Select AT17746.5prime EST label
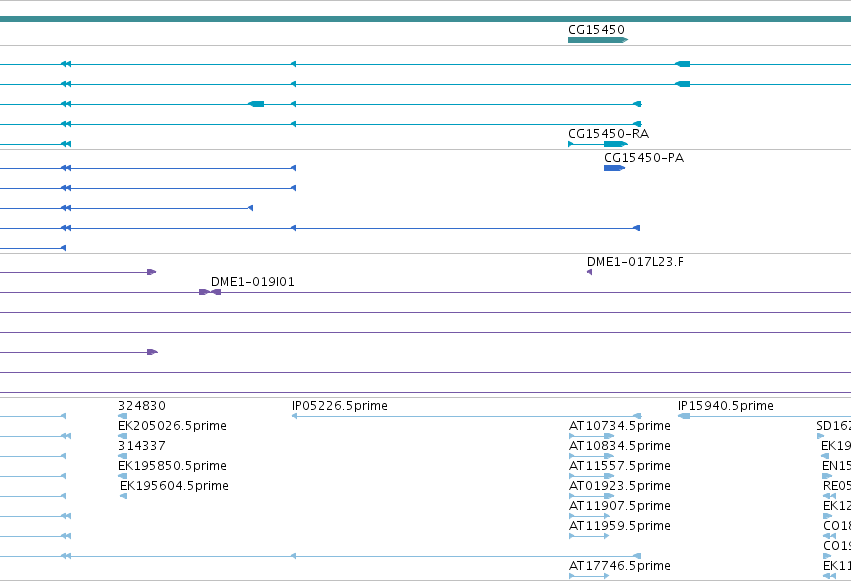Image resolution: width=851 pixels, height=581 pixels. [619, 566]
